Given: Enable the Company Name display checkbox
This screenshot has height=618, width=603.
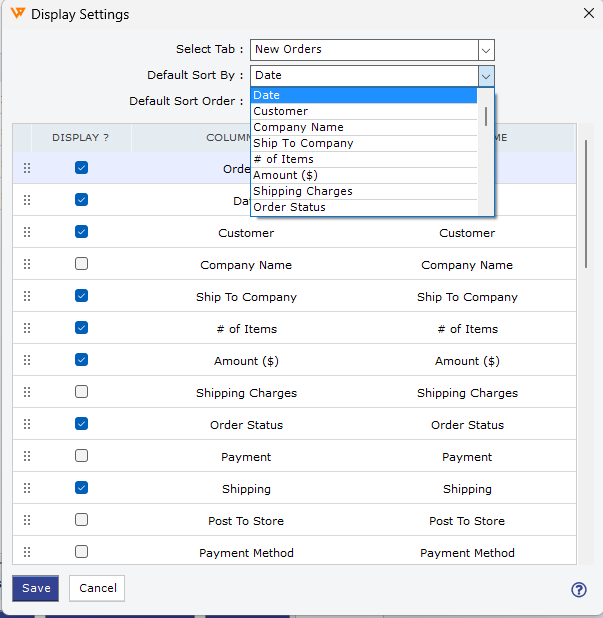Looking at the screenshot, I should pos(81,264).
